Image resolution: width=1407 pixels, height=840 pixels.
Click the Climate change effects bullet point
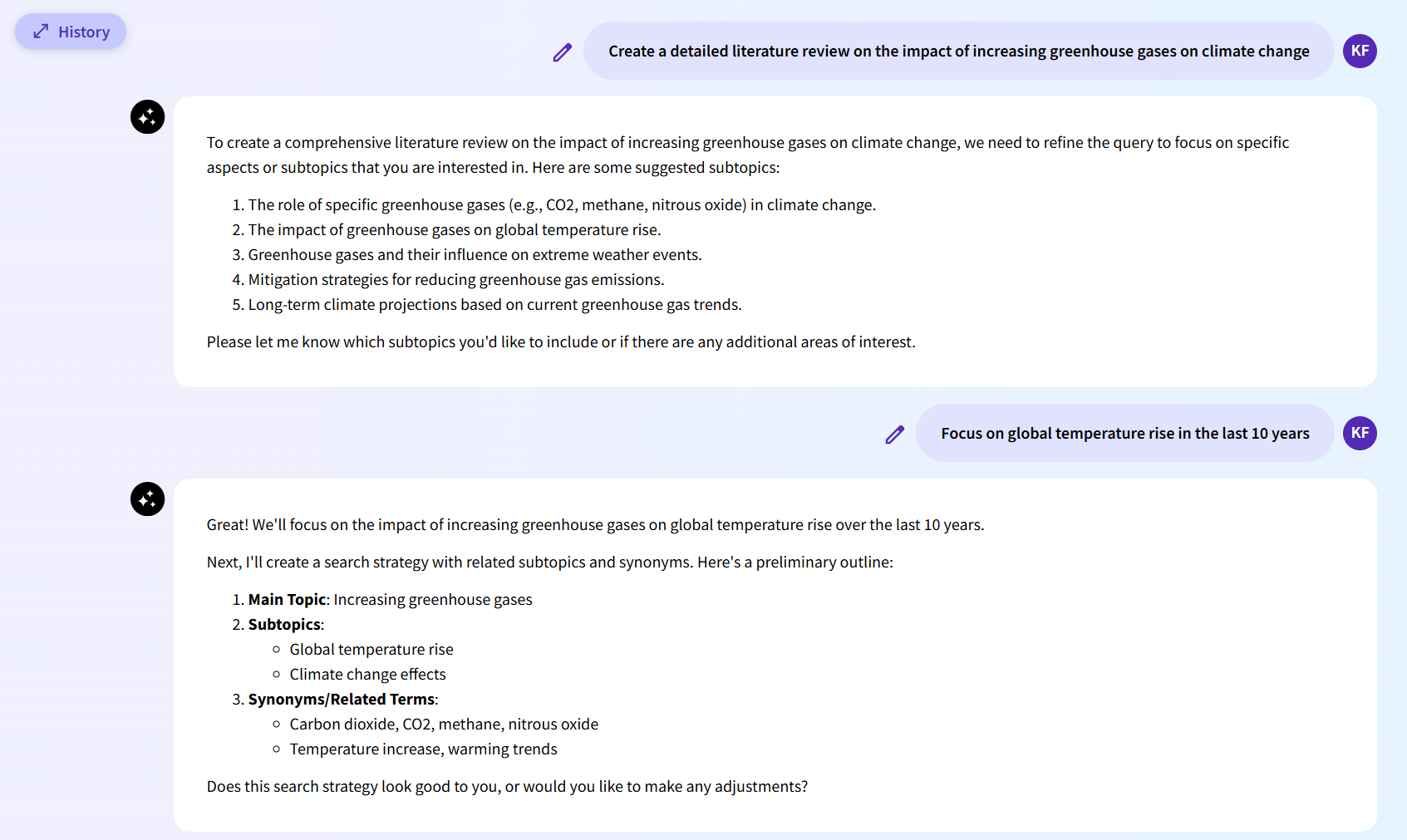(367, 674)
